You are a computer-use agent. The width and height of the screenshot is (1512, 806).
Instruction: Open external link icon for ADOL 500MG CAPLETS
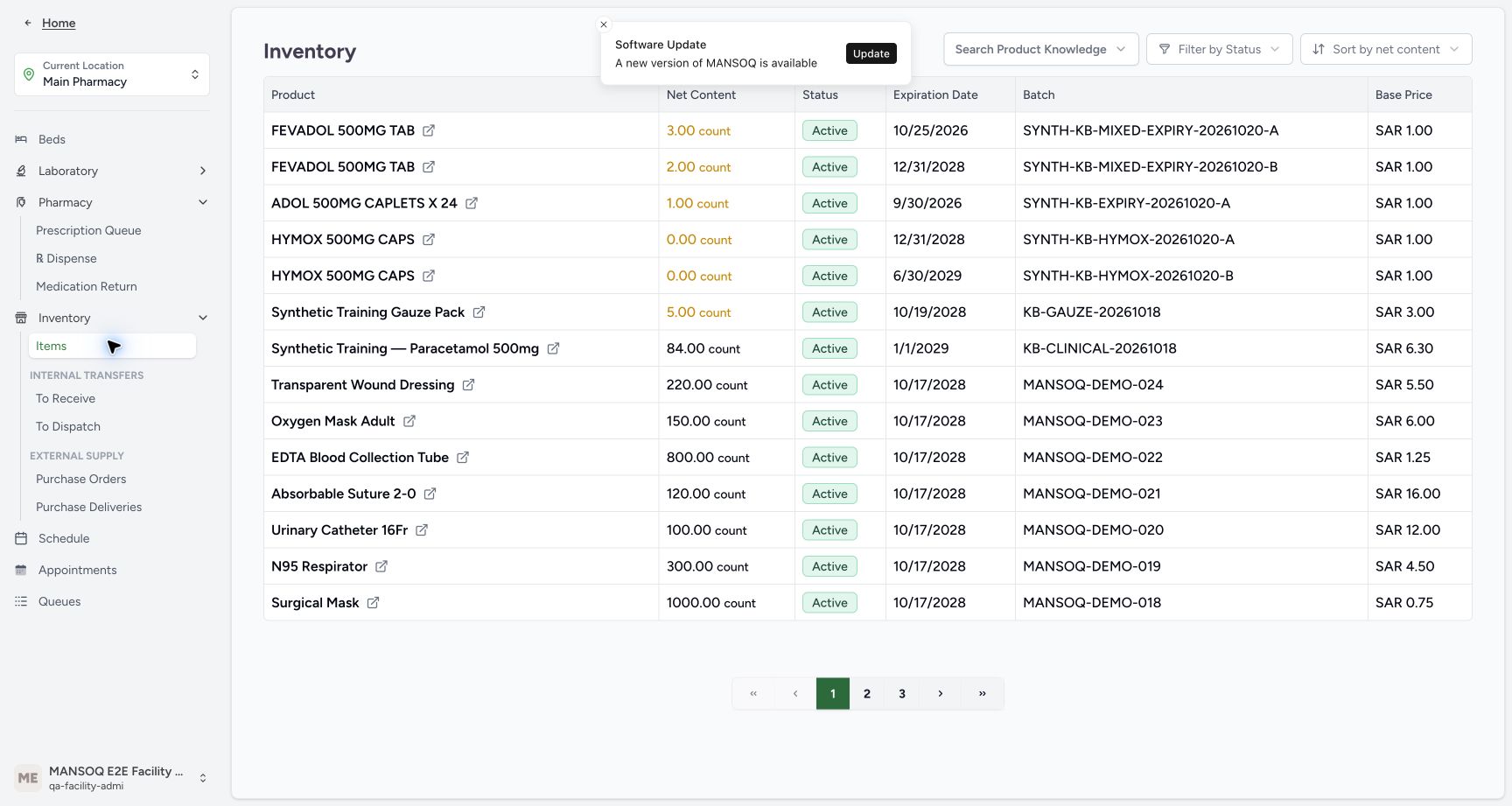pyautogui.click(x=472, y=203)
